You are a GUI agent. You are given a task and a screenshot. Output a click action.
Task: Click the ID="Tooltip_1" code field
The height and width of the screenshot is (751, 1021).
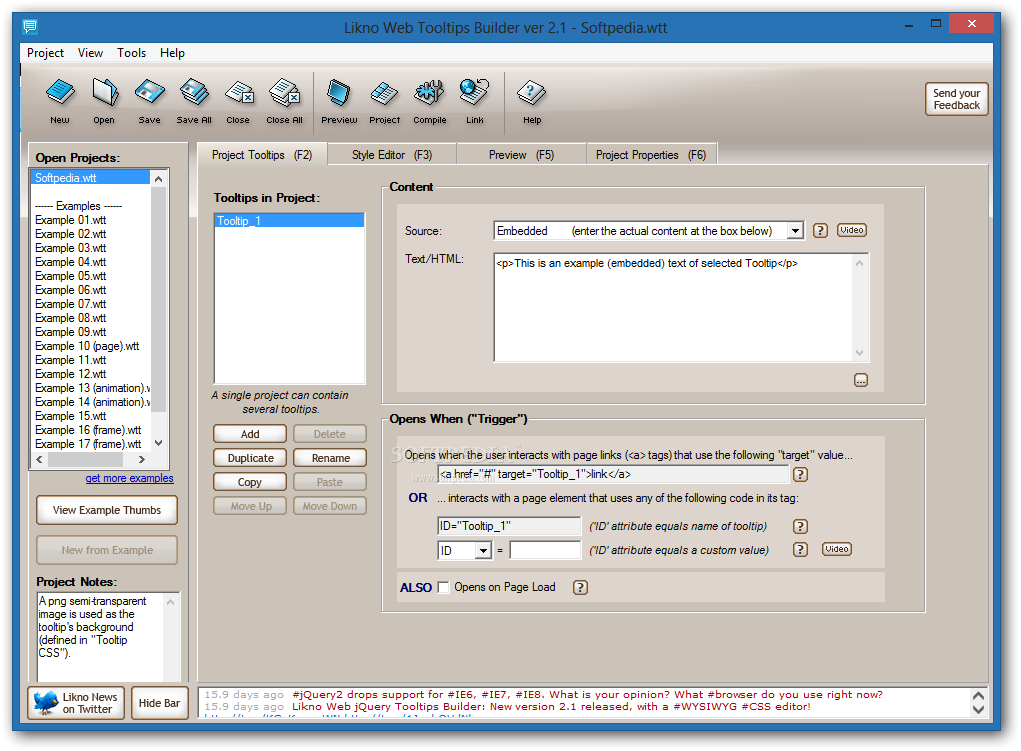pos(509,526)
